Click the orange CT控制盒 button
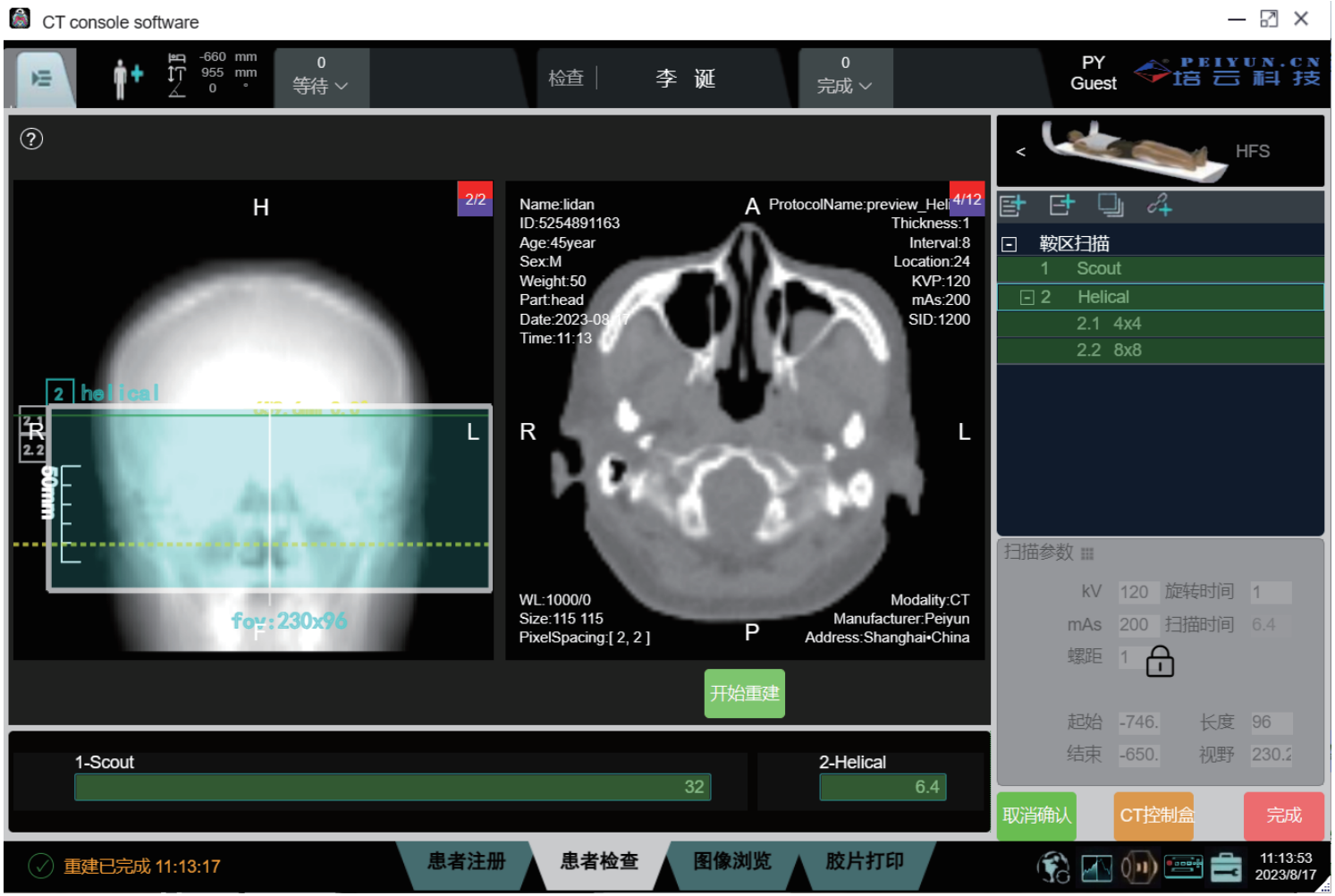This screenshot has width=1335, height=896. pos(1156,815)
